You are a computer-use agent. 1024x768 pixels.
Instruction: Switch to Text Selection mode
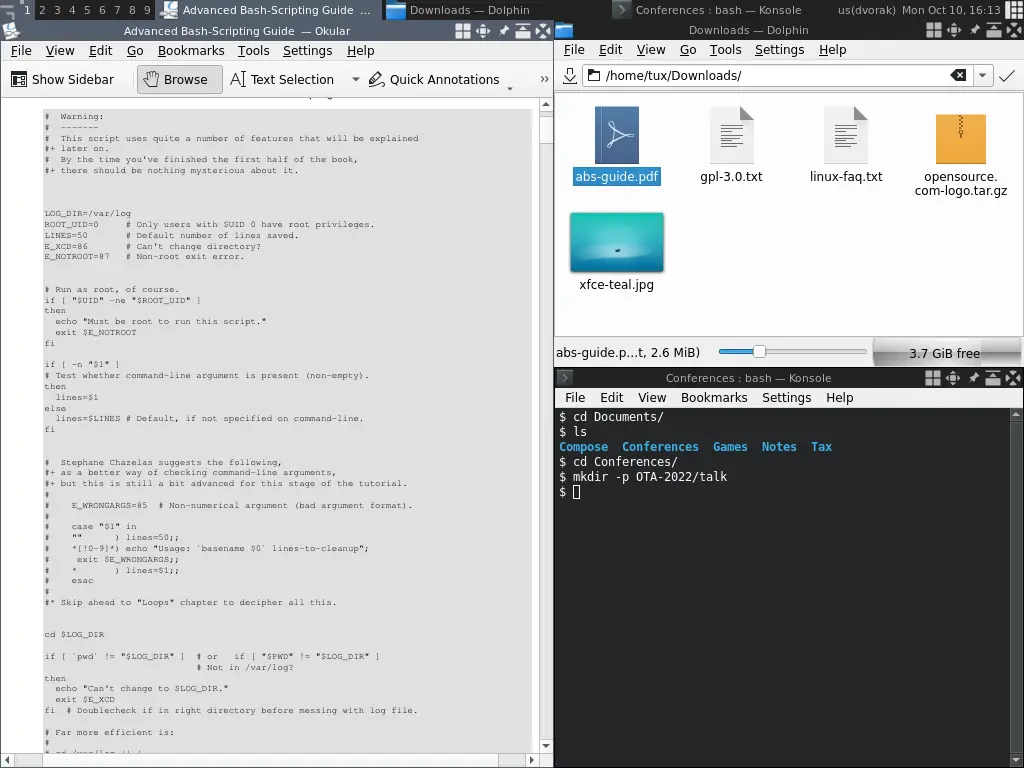pos(282,79)
